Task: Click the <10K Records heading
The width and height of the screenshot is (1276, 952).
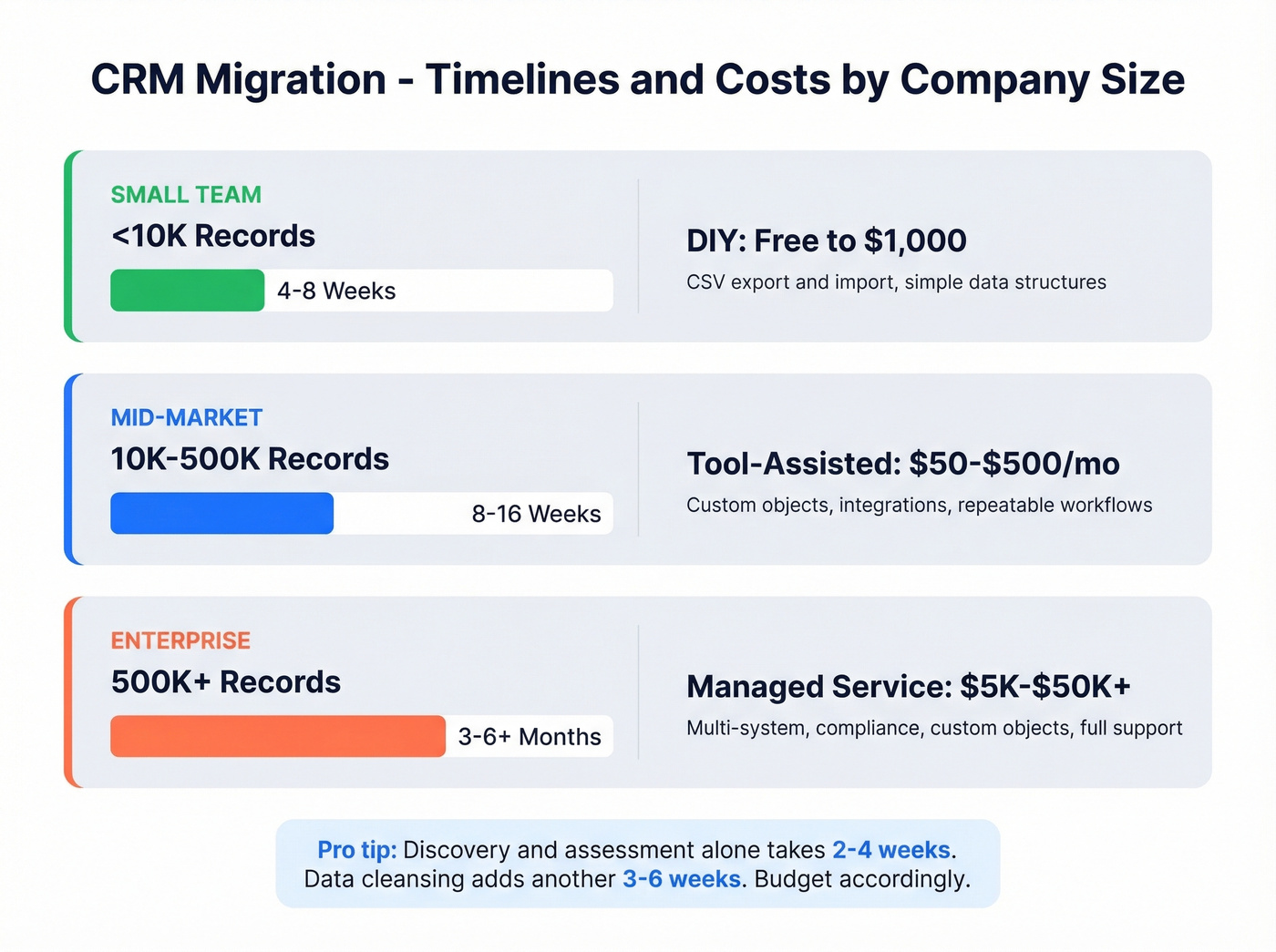Action: click(212, 235)
